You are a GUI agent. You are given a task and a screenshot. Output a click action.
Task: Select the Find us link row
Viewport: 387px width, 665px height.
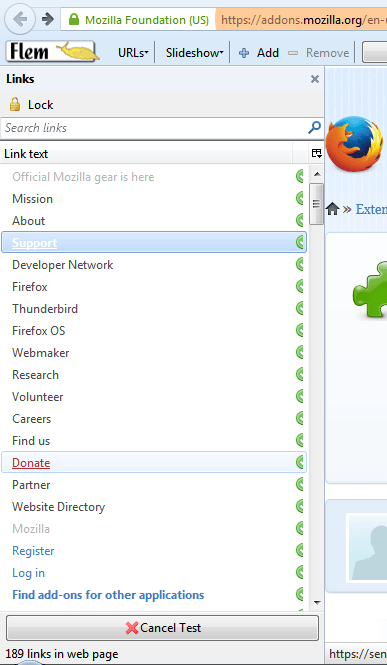click(x=154, y=441)
